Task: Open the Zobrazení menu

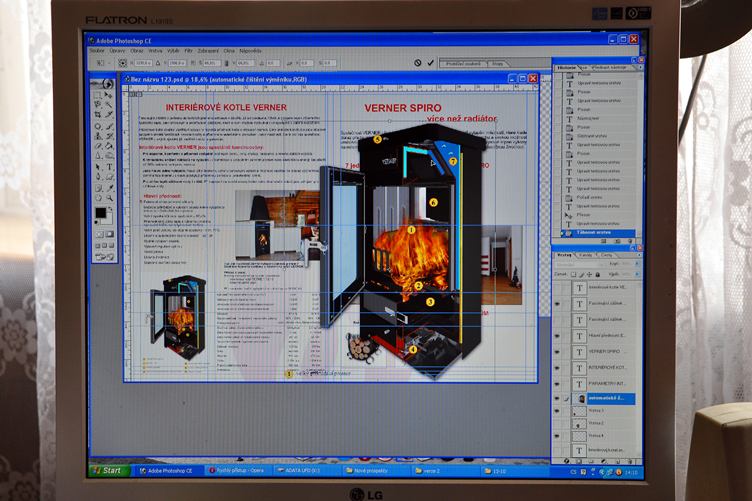Action: click(x=208, y=50)
